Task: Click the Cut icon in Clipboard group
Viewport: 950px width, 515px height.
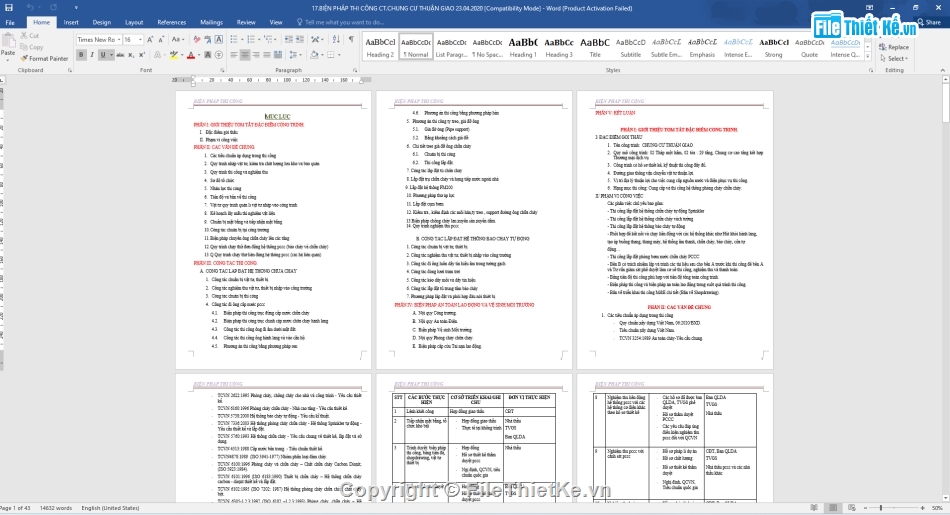Action: 24,36
